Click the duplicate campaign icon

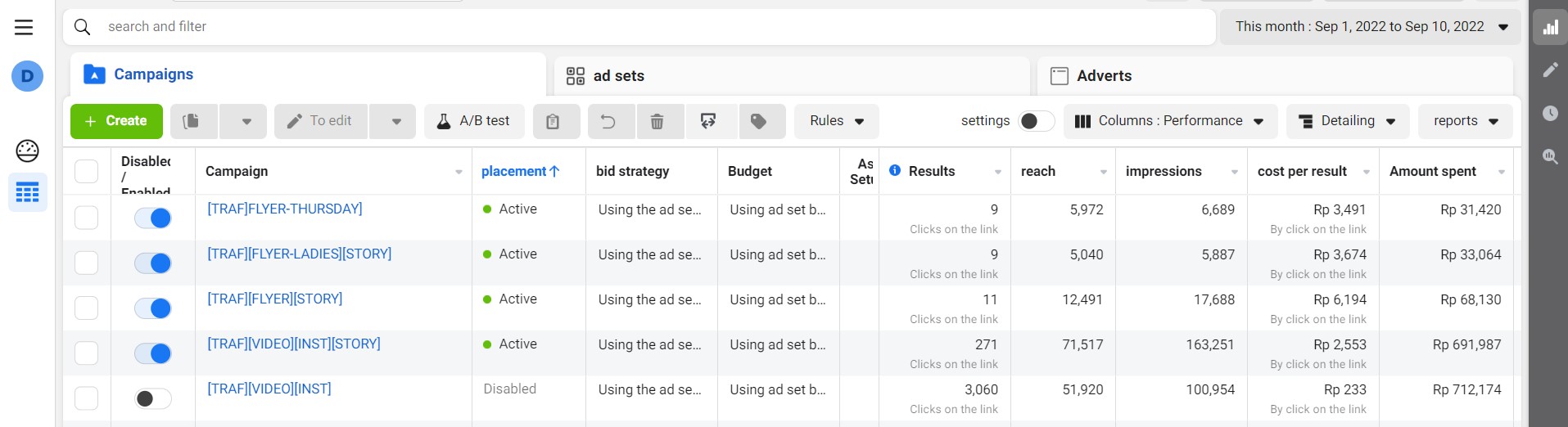click(191, 121)
